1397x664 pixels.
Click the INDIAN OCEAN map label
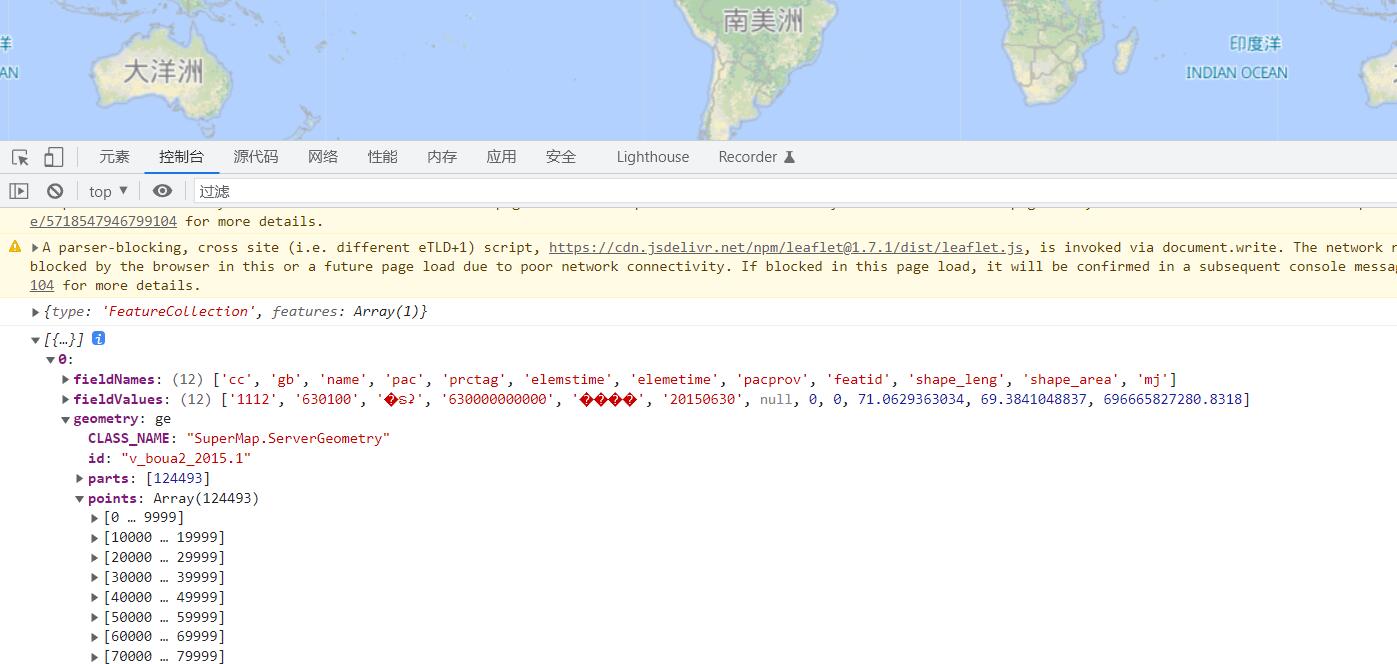coord(1237,72)
